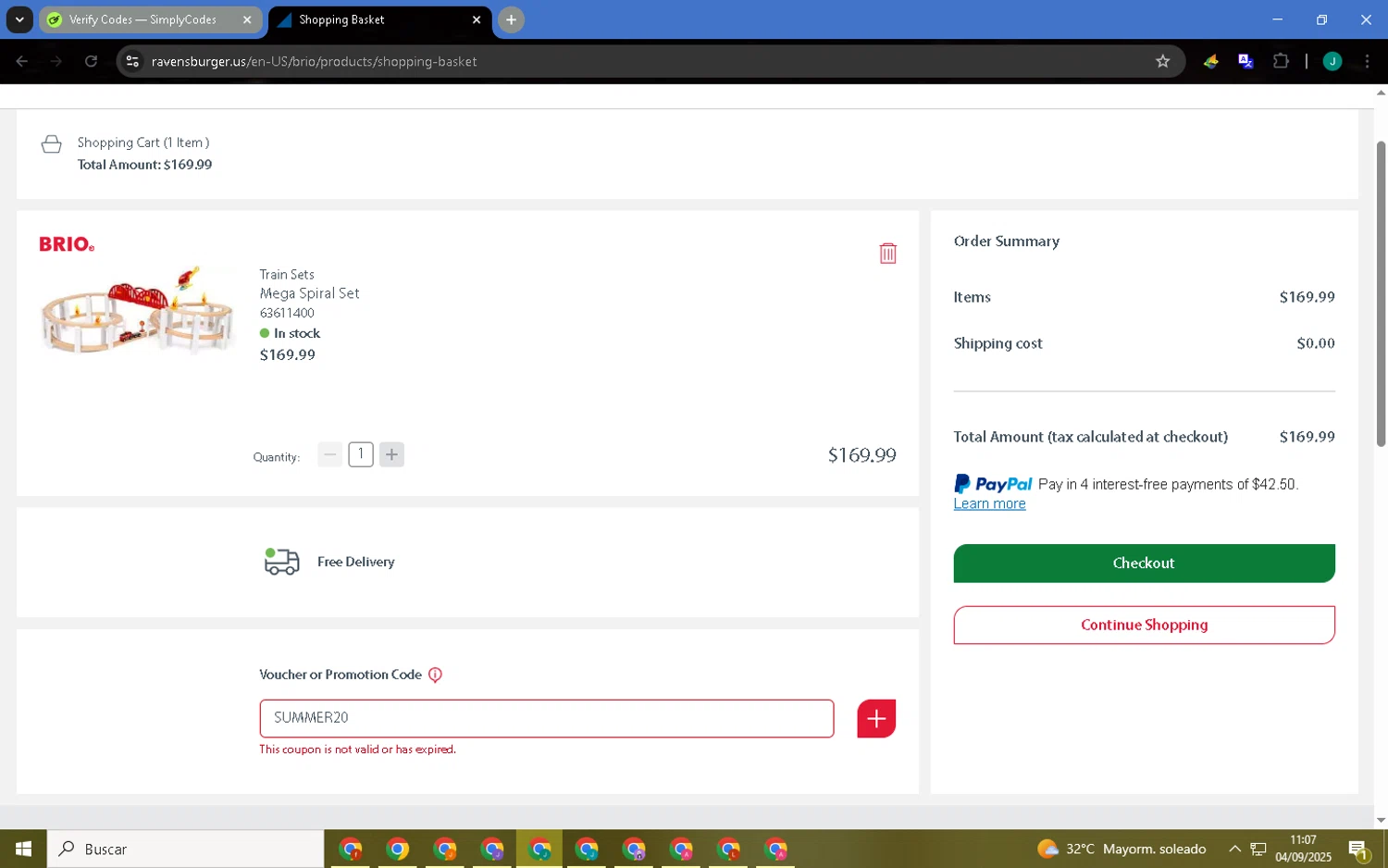Open the Chrome three-dot menu
This screenshot has height=868, width=1388.
pyautogui.click(x=1367, y=61)
